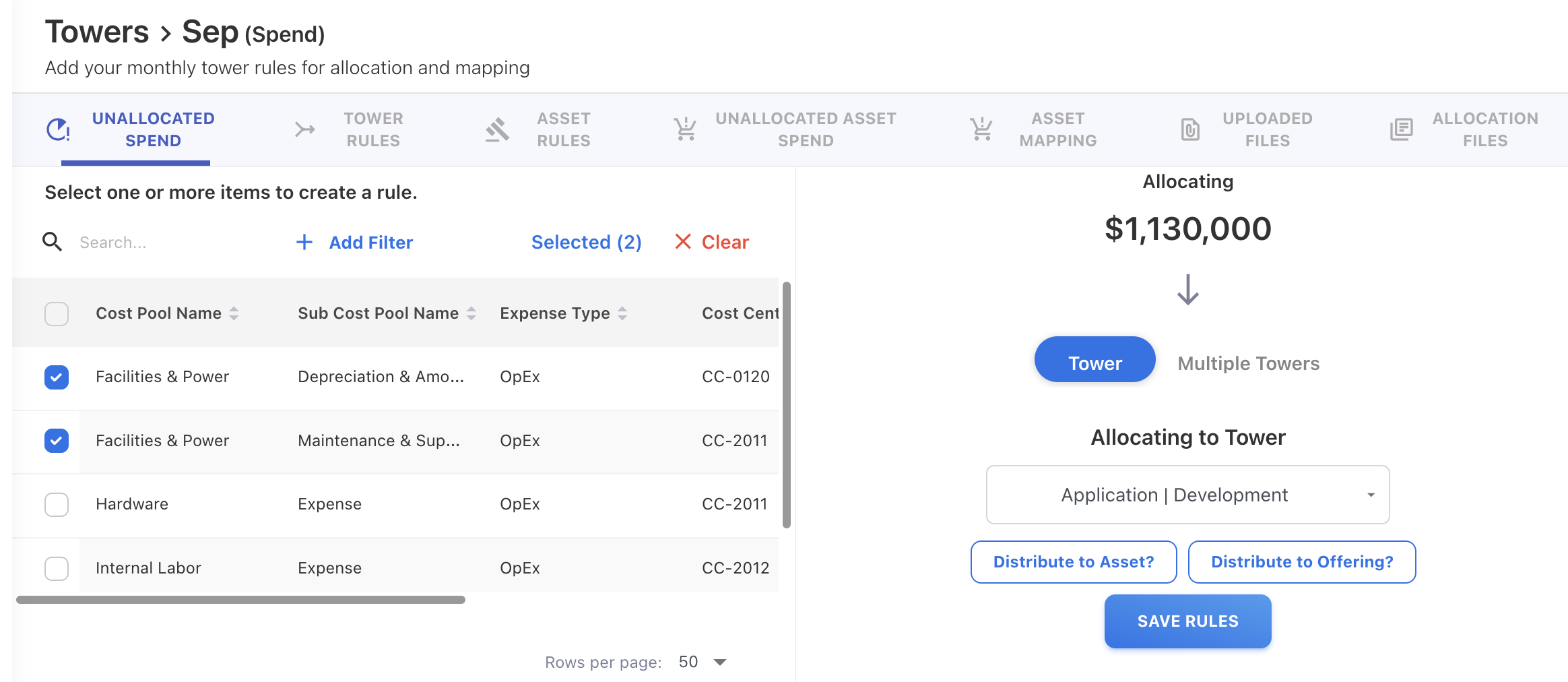The width and height of the screenshot is (1568, 682).
Task: Click the Uploaded Files document icon
Action: click(1190, 129)
